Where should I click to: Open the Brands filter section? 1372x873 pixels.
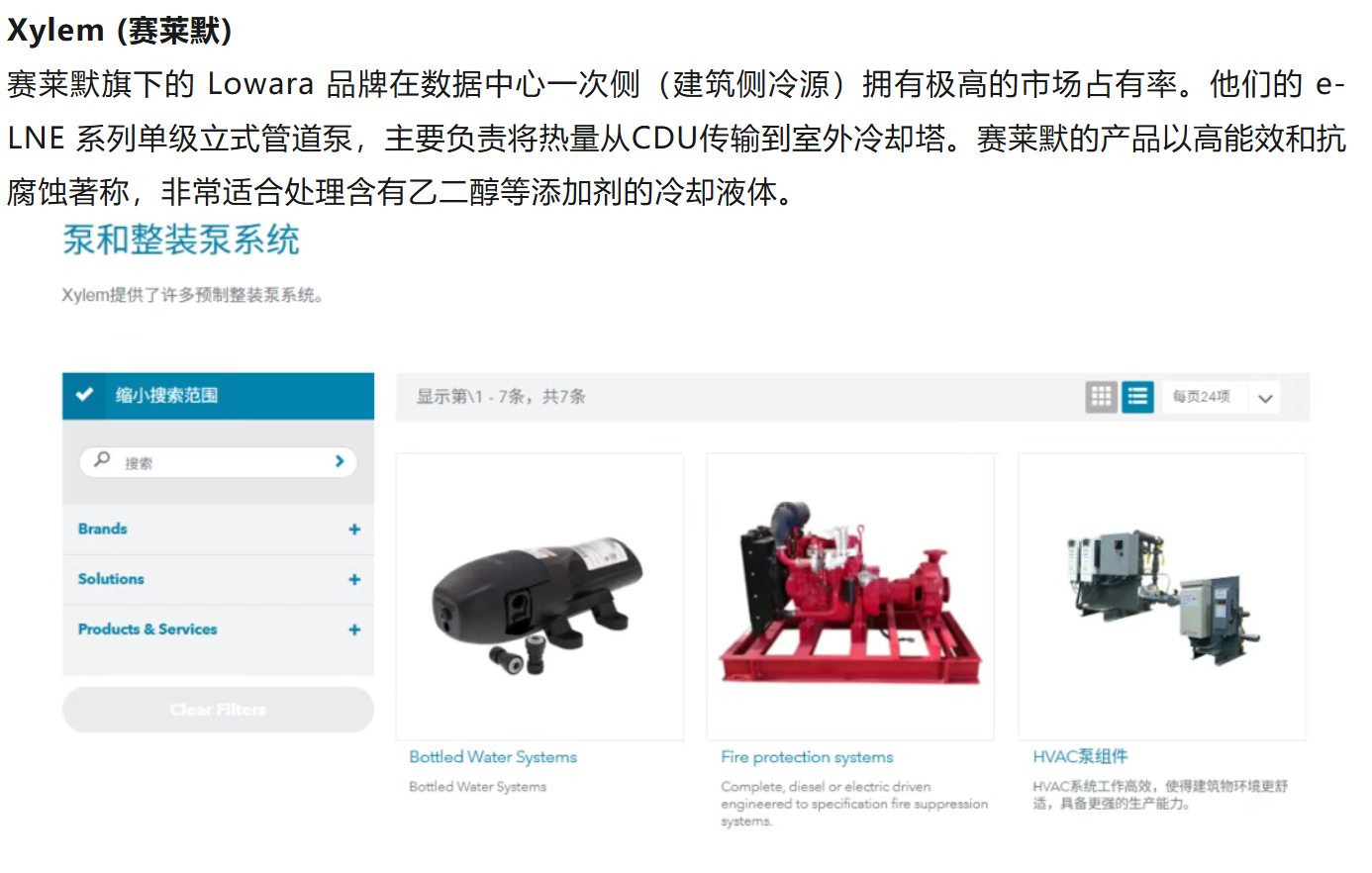pyautogui.click(x=218, y=530)
